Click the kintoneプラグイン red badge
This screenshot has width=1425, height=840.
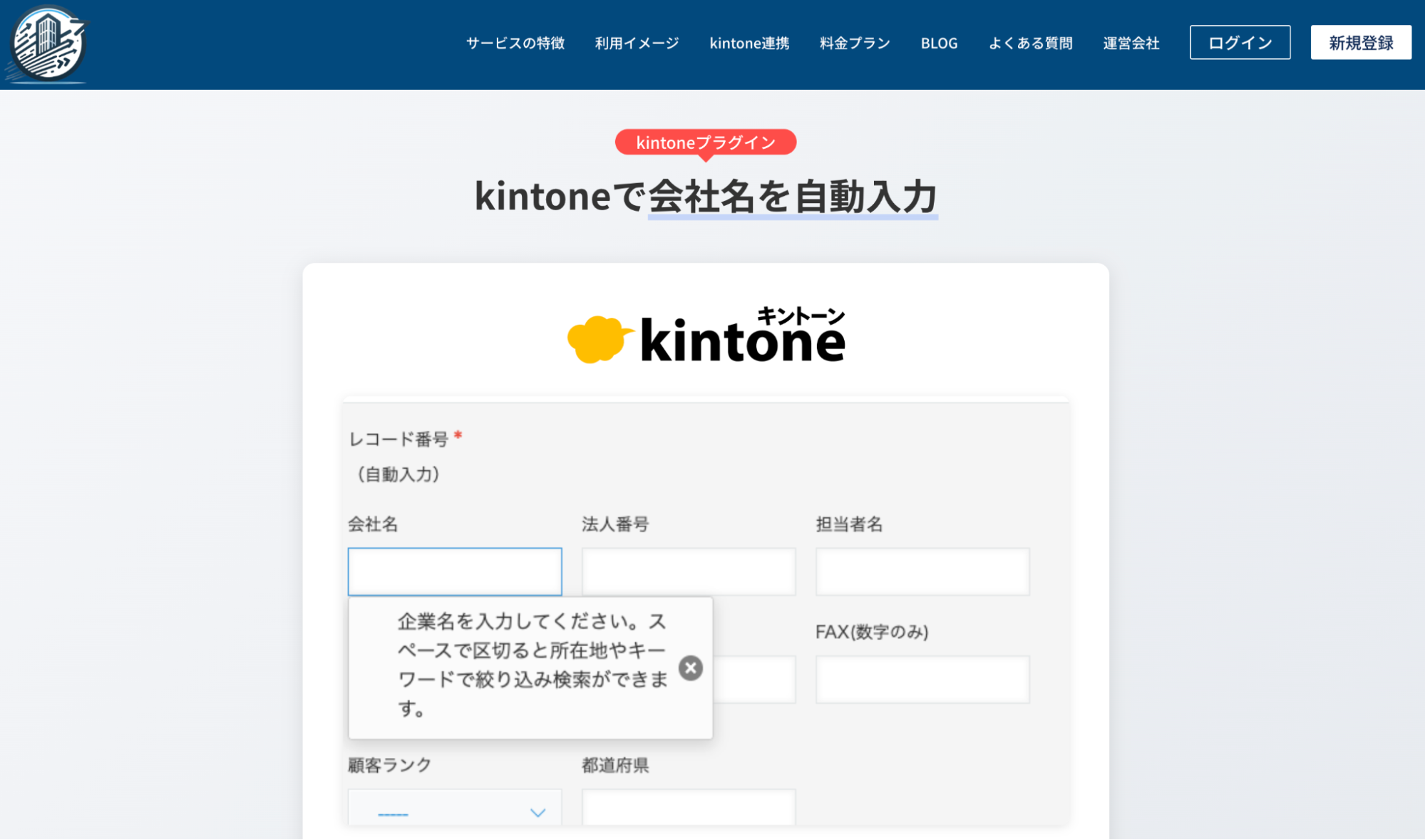coord(705,142)
